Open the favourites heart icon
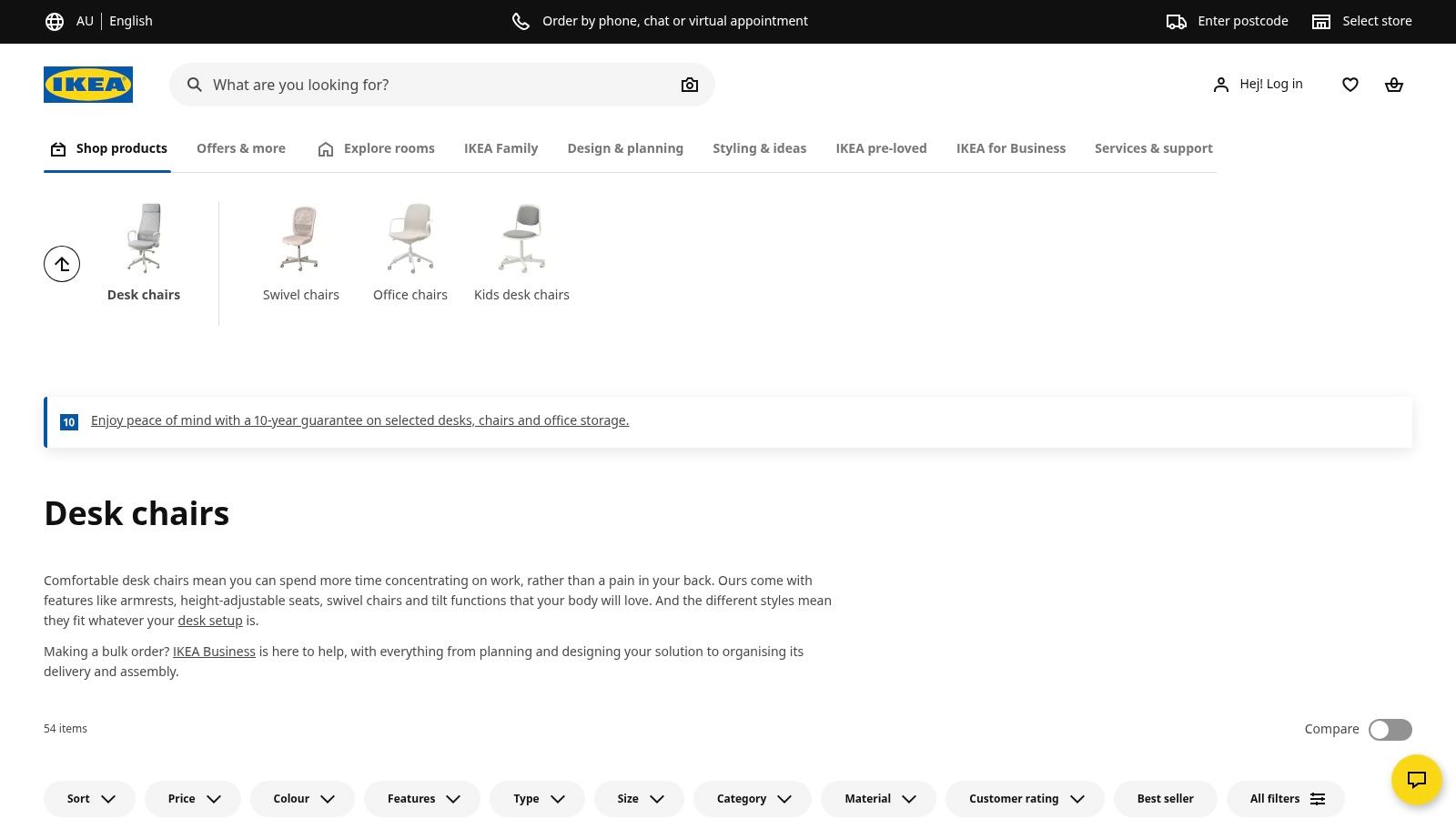The width and height of the screenshot is (1456, 819). [1350, 85]
